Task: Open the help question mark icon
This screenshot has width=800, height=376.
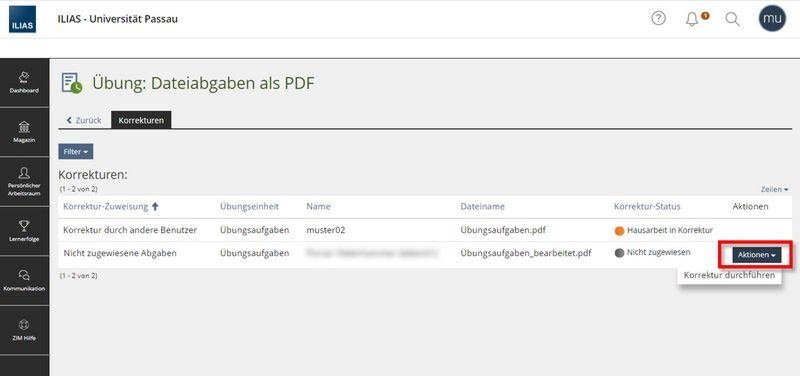Action: pyautogui.click(x=658, y=19)
